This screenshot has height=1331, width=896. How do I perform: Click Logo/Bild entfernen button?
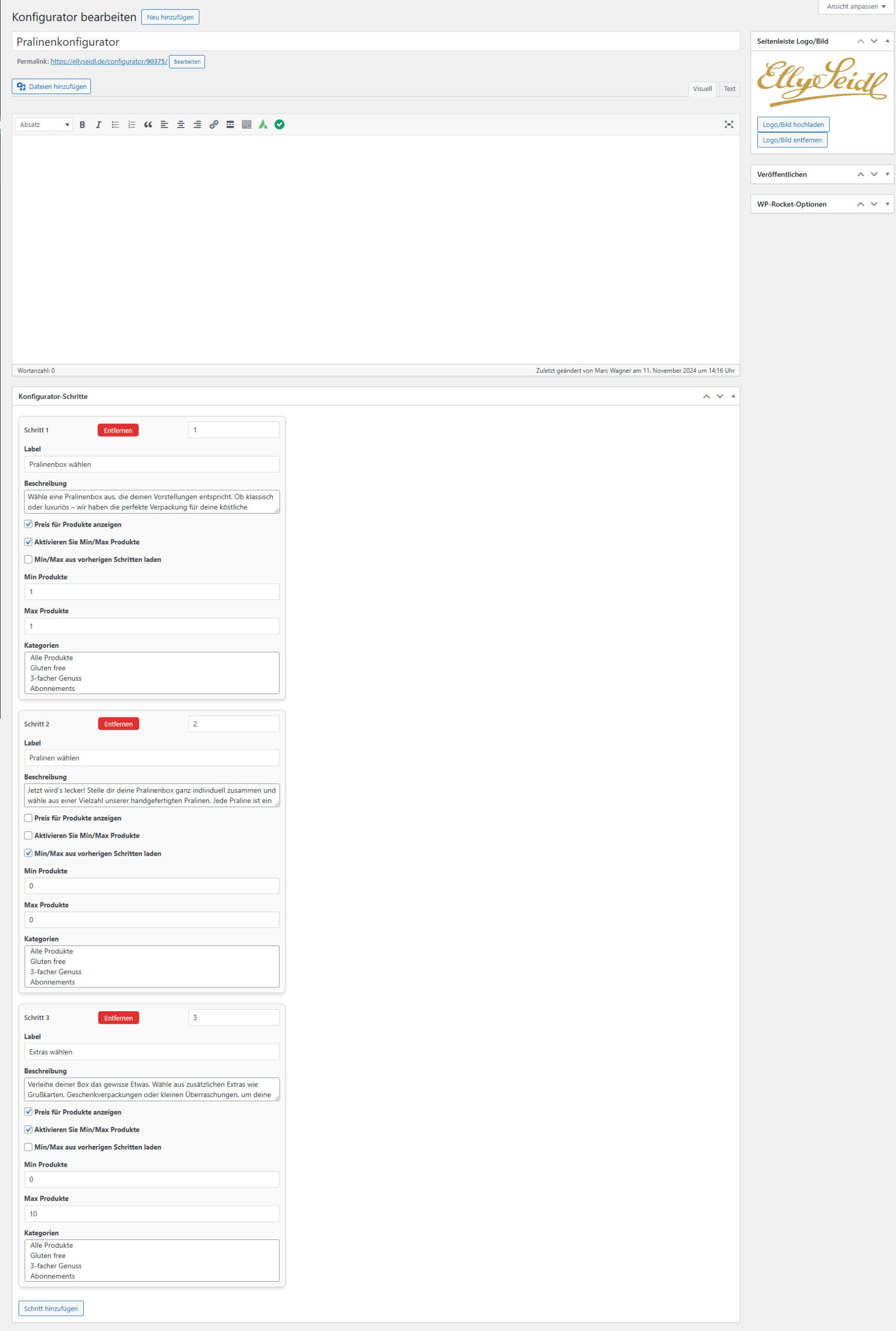tap(792, 140)
